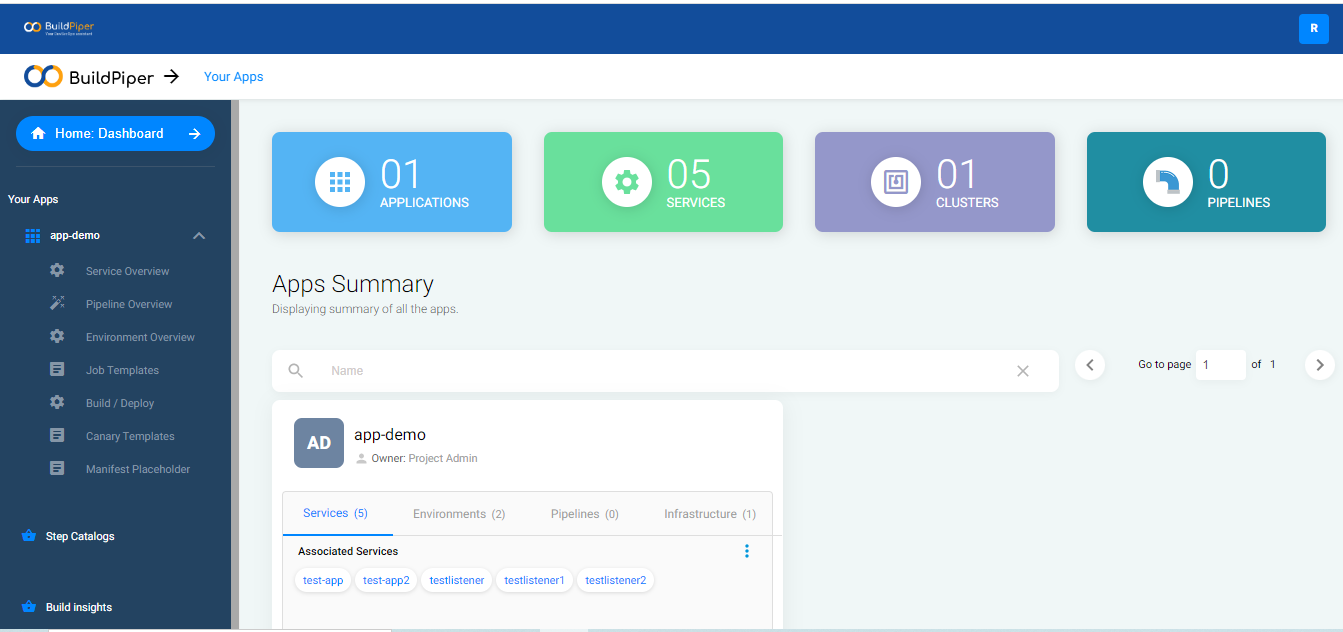Screen dimensions: 1343x632
Task: Click the Applications grid icon on blue card
Action: (x=340, y=182)
